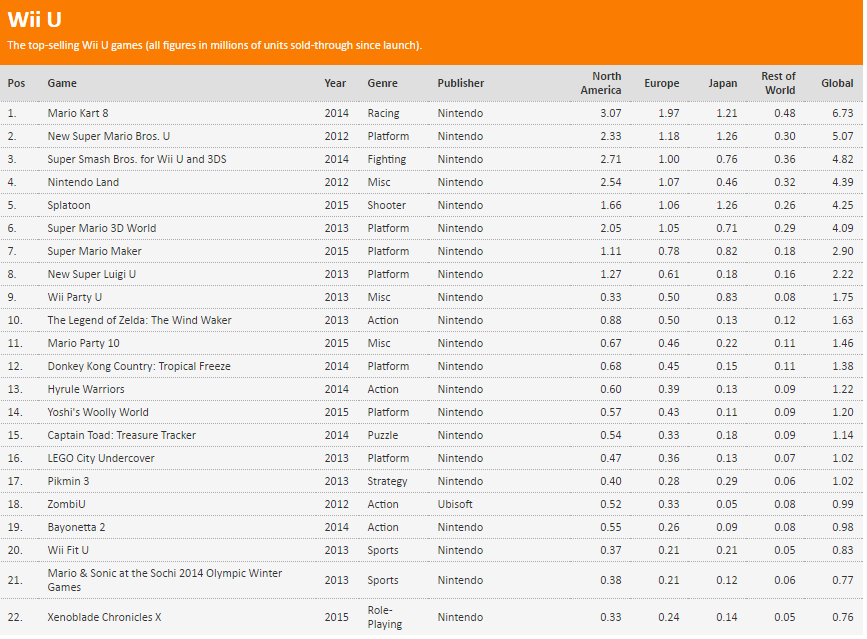
Task: Click the Japan column header
Action: point(723,83)
